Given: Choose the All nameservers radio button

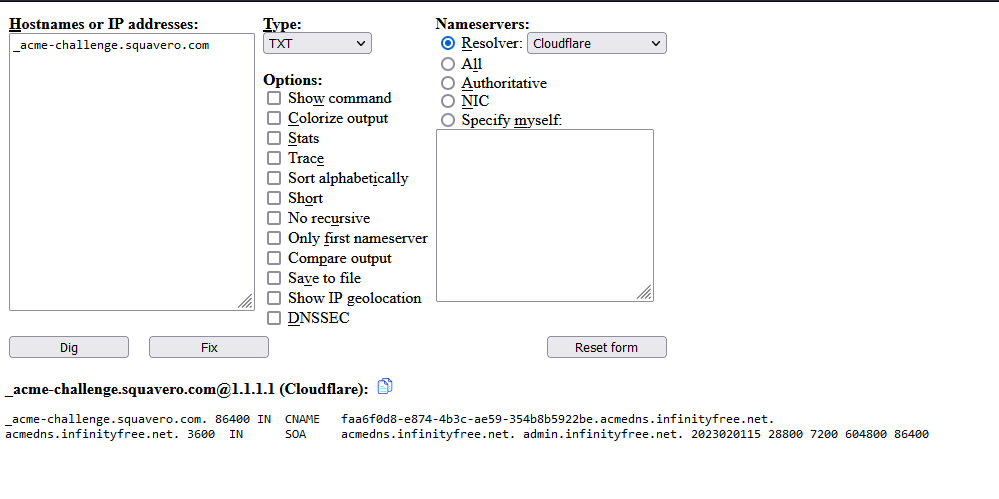Looking at the screenshot, I should tap(448, 64).
